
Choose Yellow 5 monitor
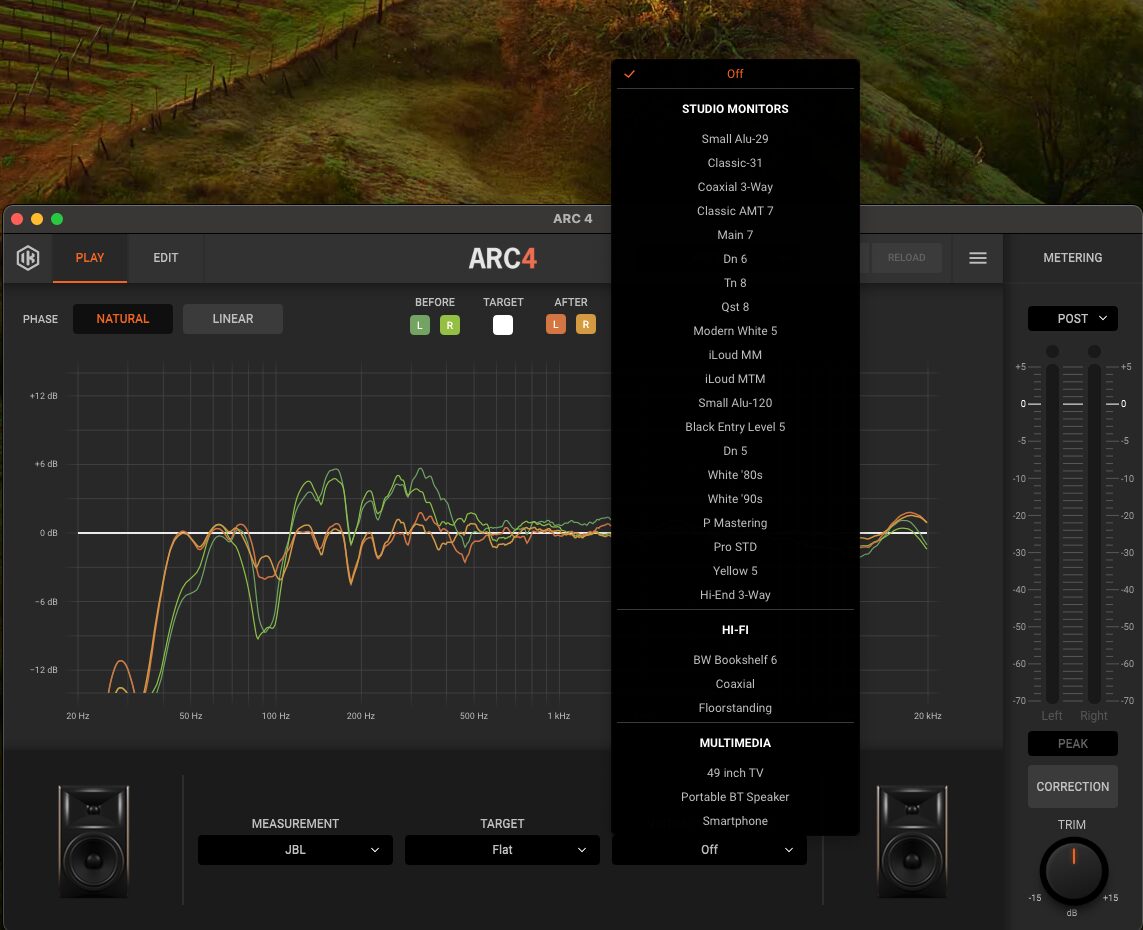735,571
